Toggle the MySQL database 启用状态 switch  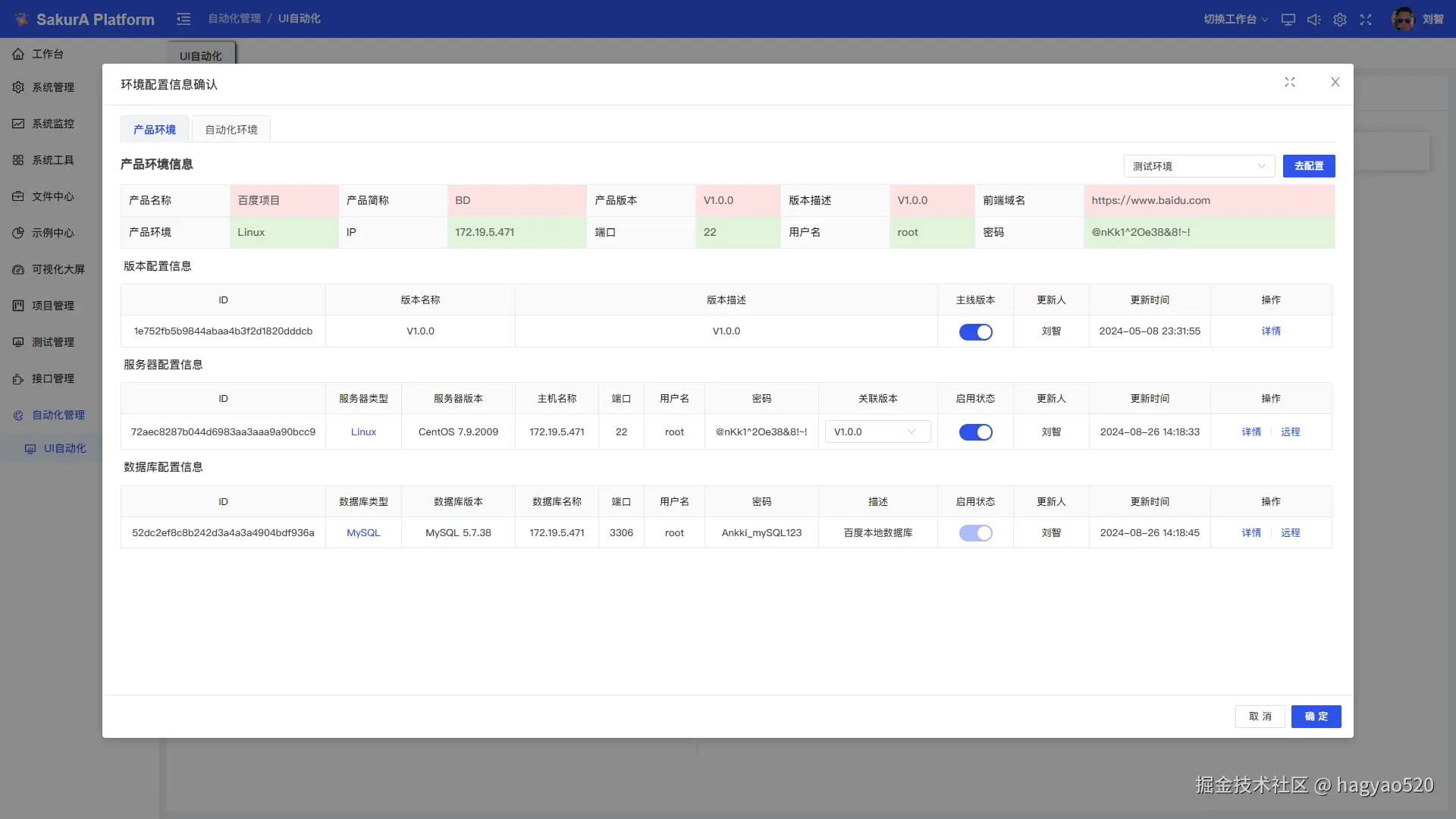point(975,533)
